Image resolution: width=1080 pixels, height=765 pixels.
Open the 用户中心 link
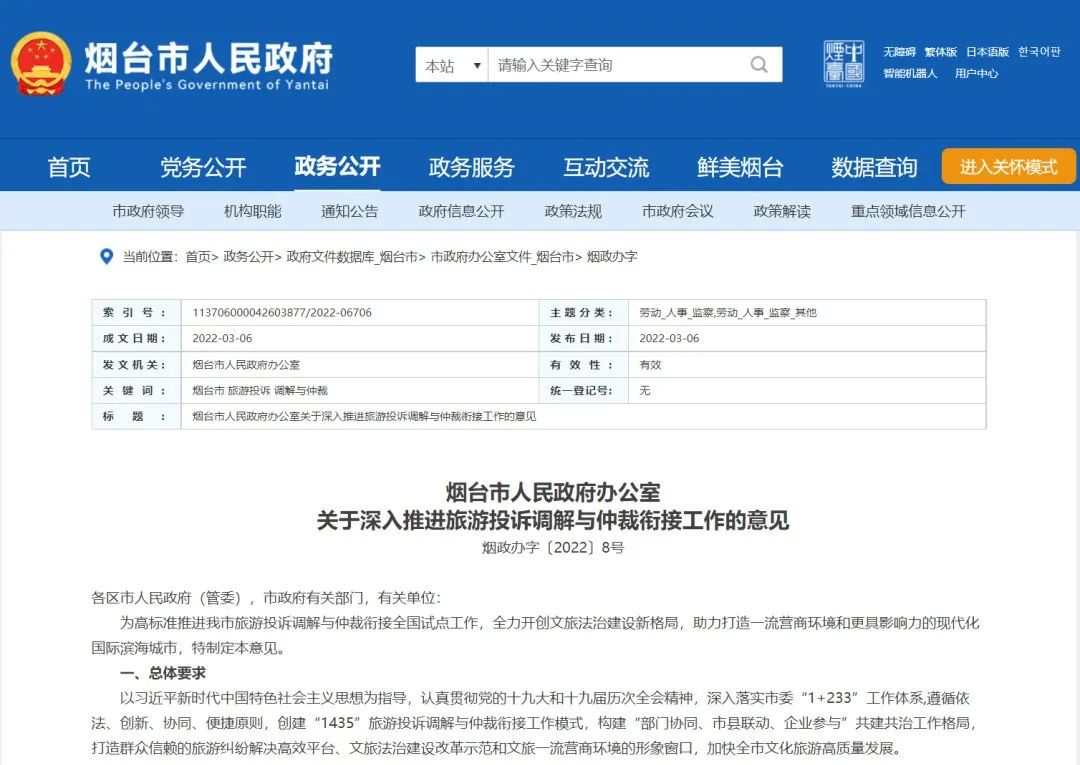[976, 74]
